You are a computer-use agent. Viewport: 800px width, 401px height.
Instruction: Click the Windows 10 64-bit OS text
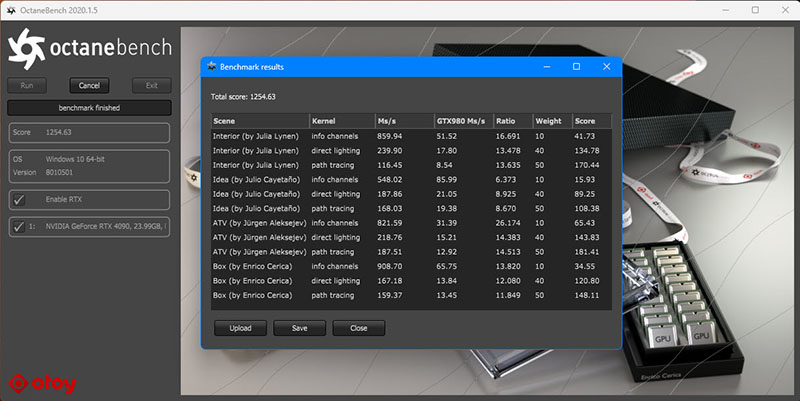point(75,159)
